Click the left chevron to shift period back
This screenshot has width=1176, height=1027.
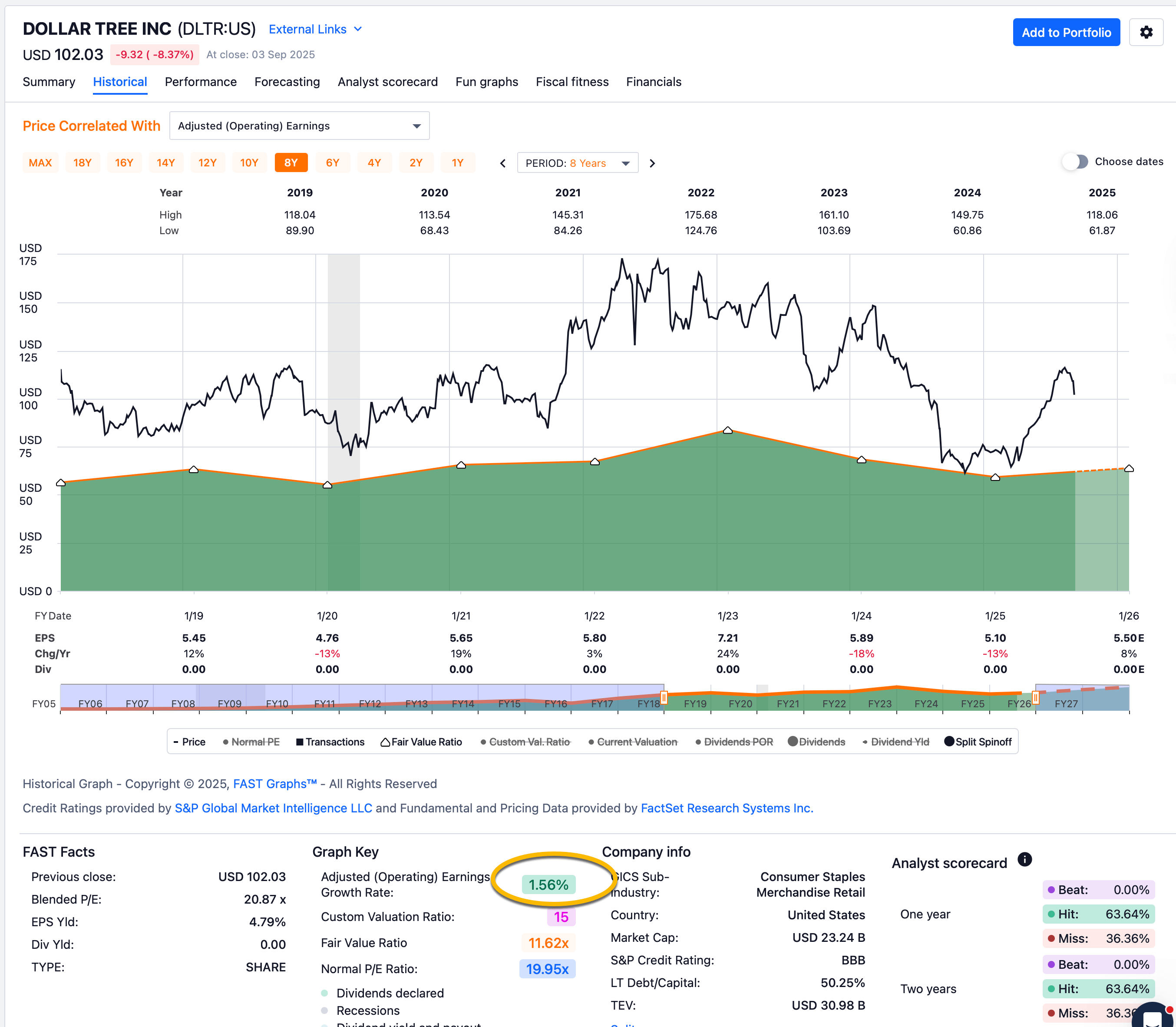click(502, 163)
